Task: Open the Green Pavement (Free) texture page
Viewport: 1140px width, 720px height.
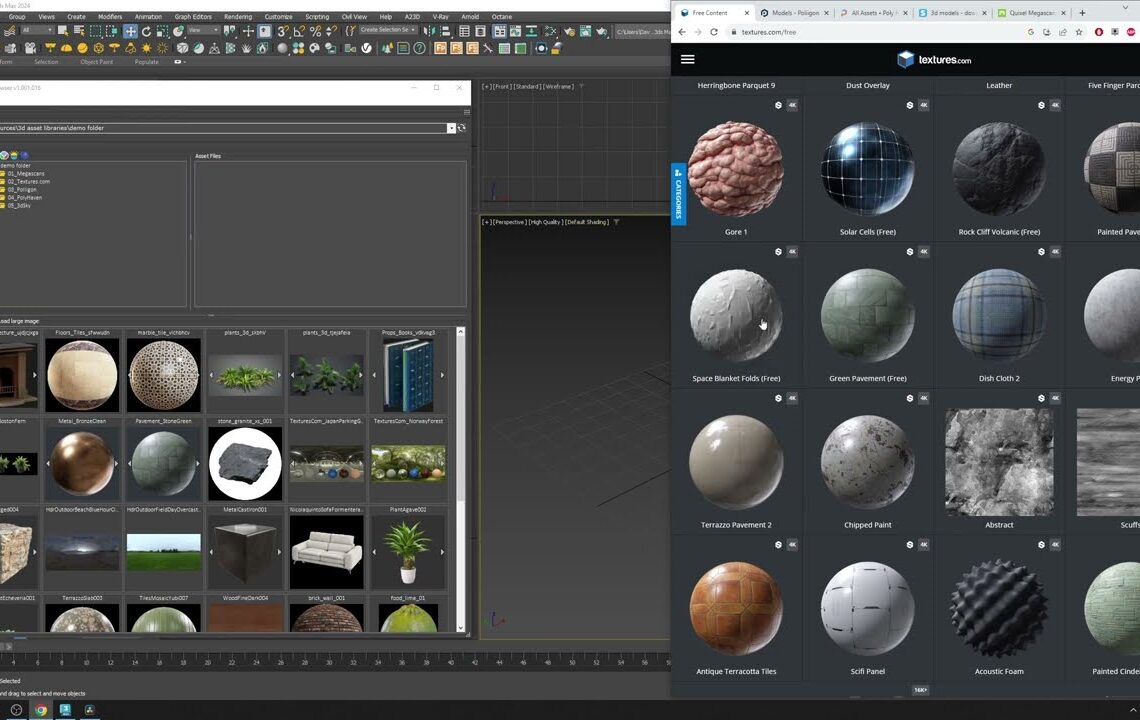Action: click(867, 315)
